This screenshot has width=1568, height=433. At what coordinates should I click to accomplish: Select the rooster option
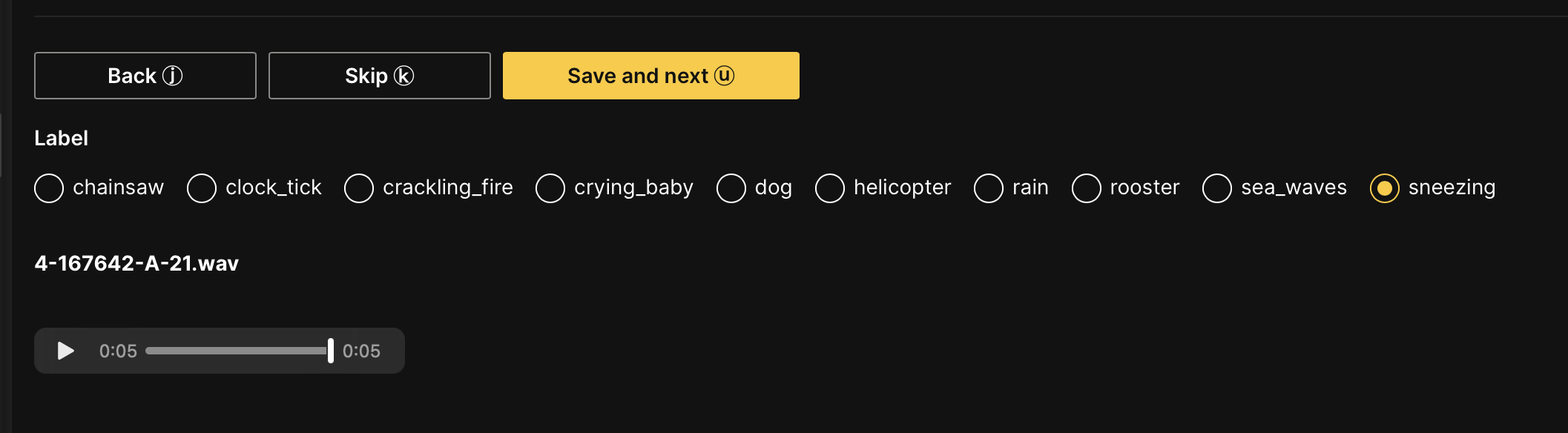click(x=1087, y=188)
